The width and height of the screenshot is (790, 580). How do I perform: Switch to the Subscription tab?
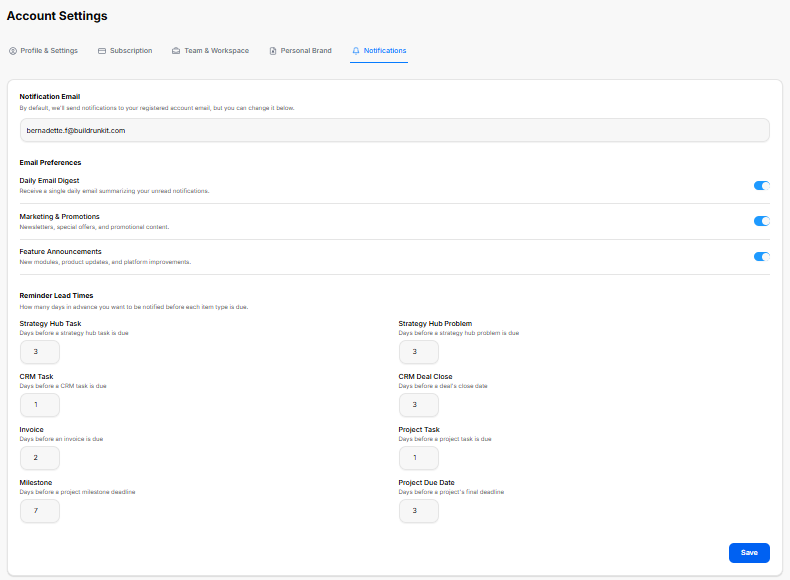(x=125, y=51)
